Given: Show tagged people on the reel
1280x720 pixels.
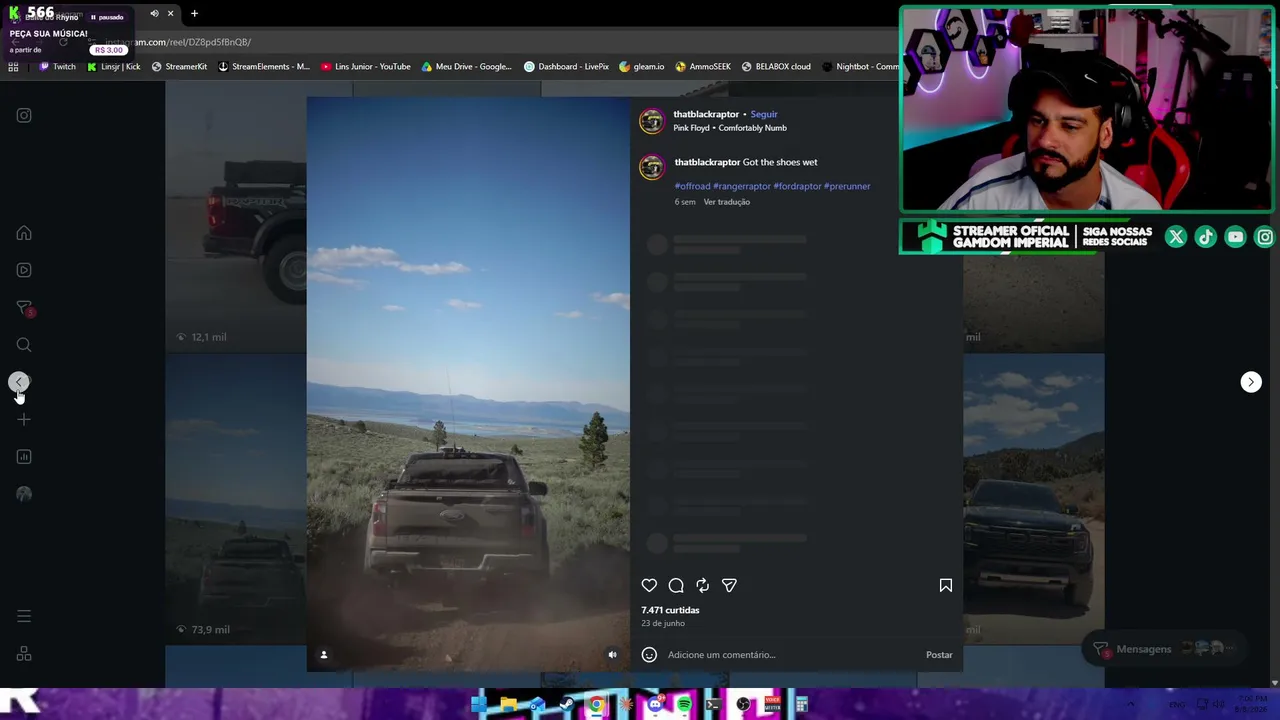Looking at the screenshot, I should (x=323, y=655).
